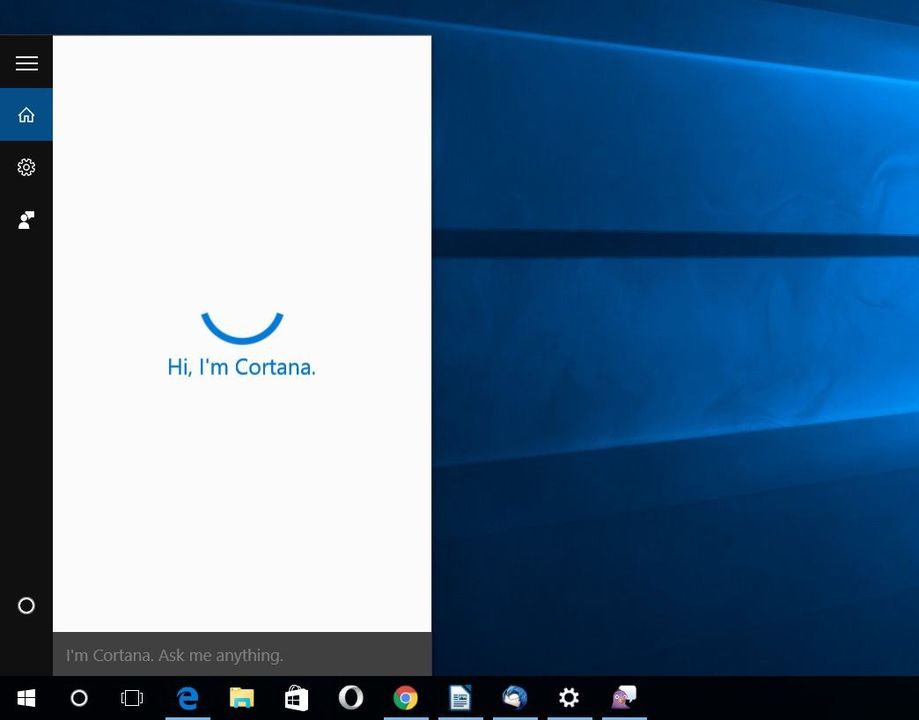Click the Cortana search circle in taskbar
The height and width of the screenshot is (720, 919).
[78, 697]
